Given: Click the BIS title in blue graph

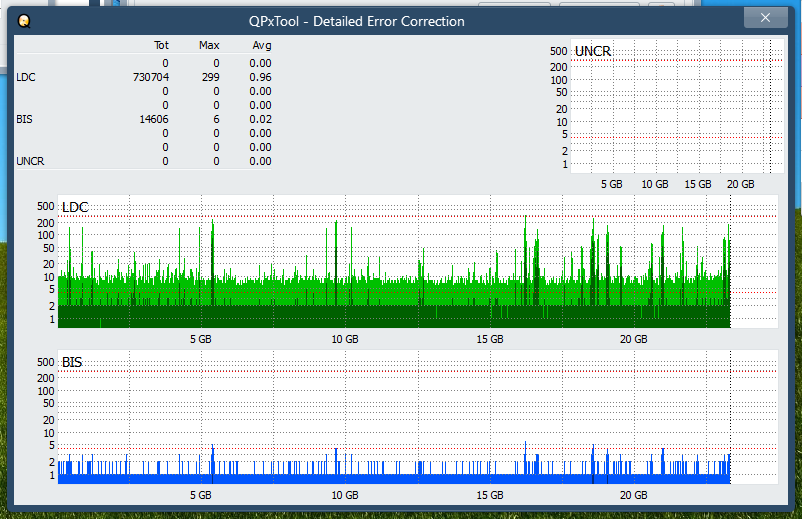Looking at the screenshot, I should 72,362.
